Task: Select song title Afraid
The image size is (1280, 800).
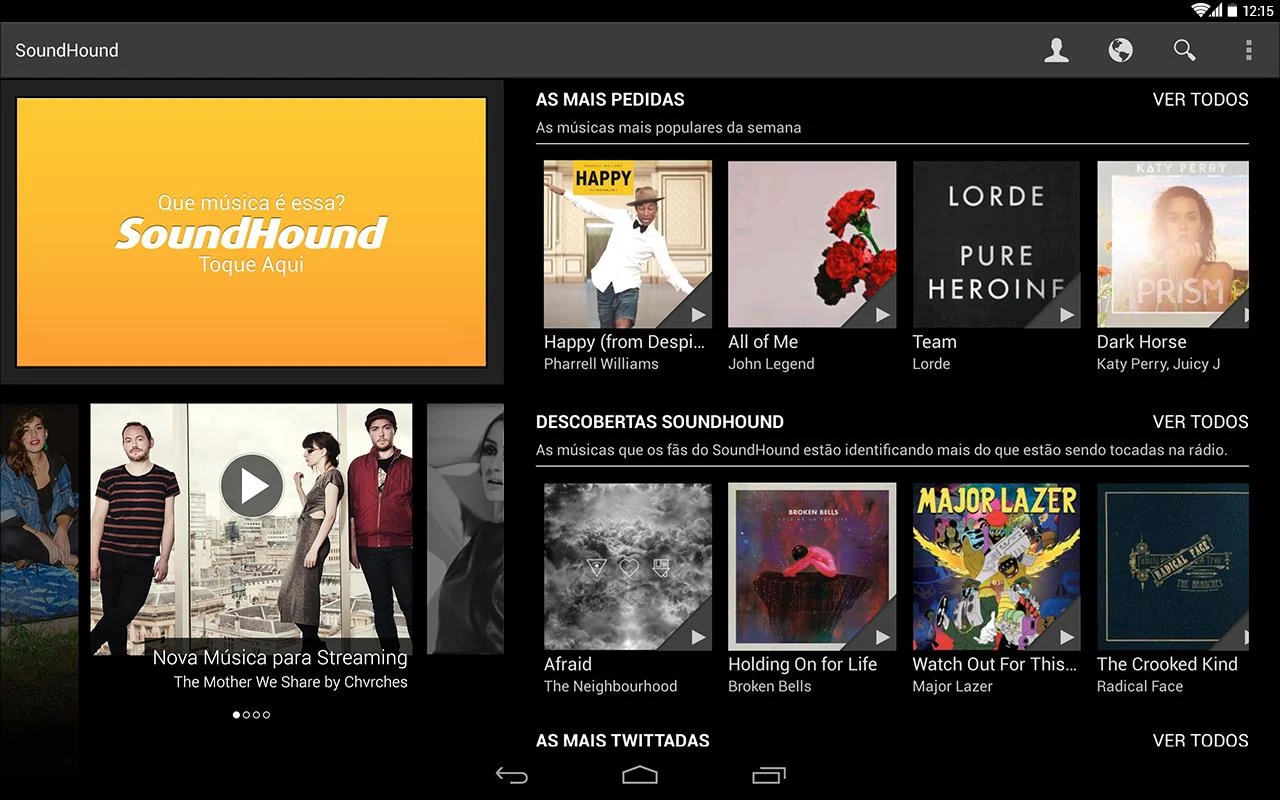Action: pyautogui.click(x=568, y=664)
